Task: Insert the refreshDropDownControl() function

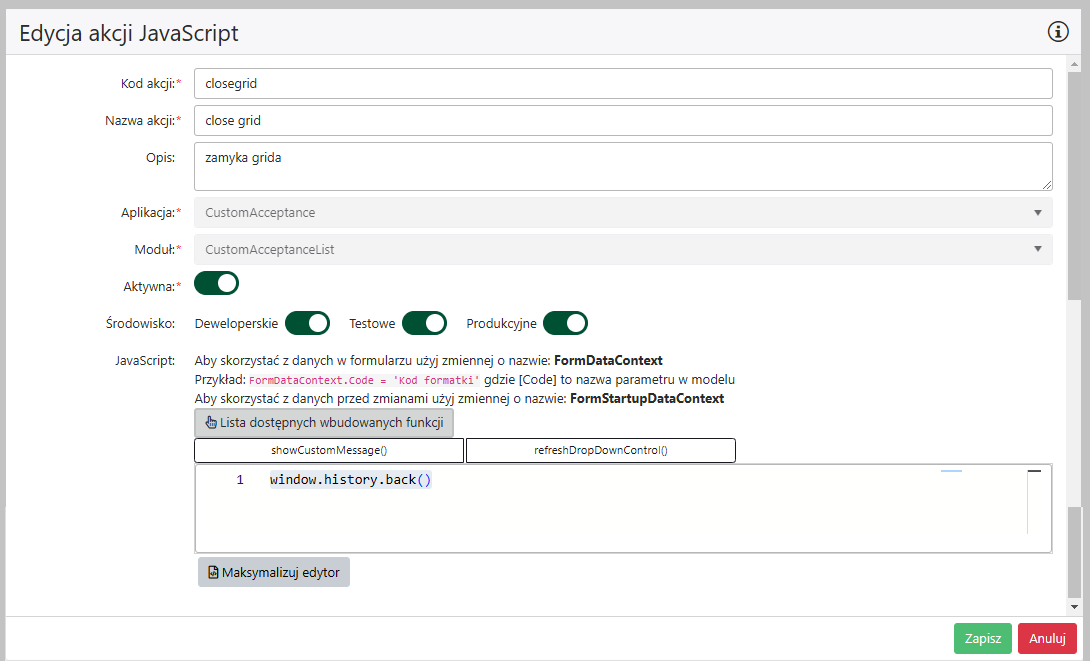Action: pos(600,451)
